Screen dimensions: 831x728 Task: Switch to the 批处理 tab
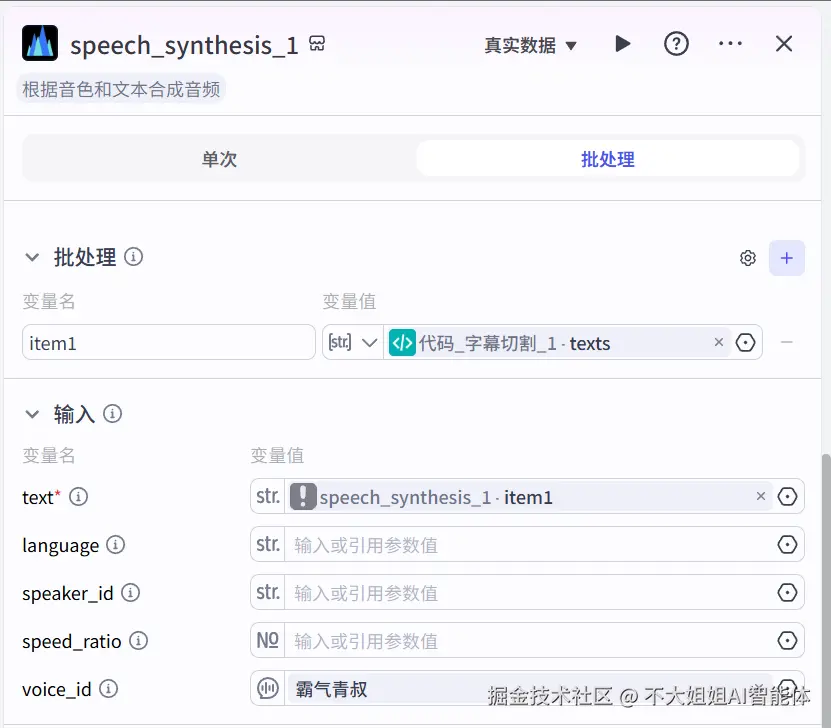[607, 159]
